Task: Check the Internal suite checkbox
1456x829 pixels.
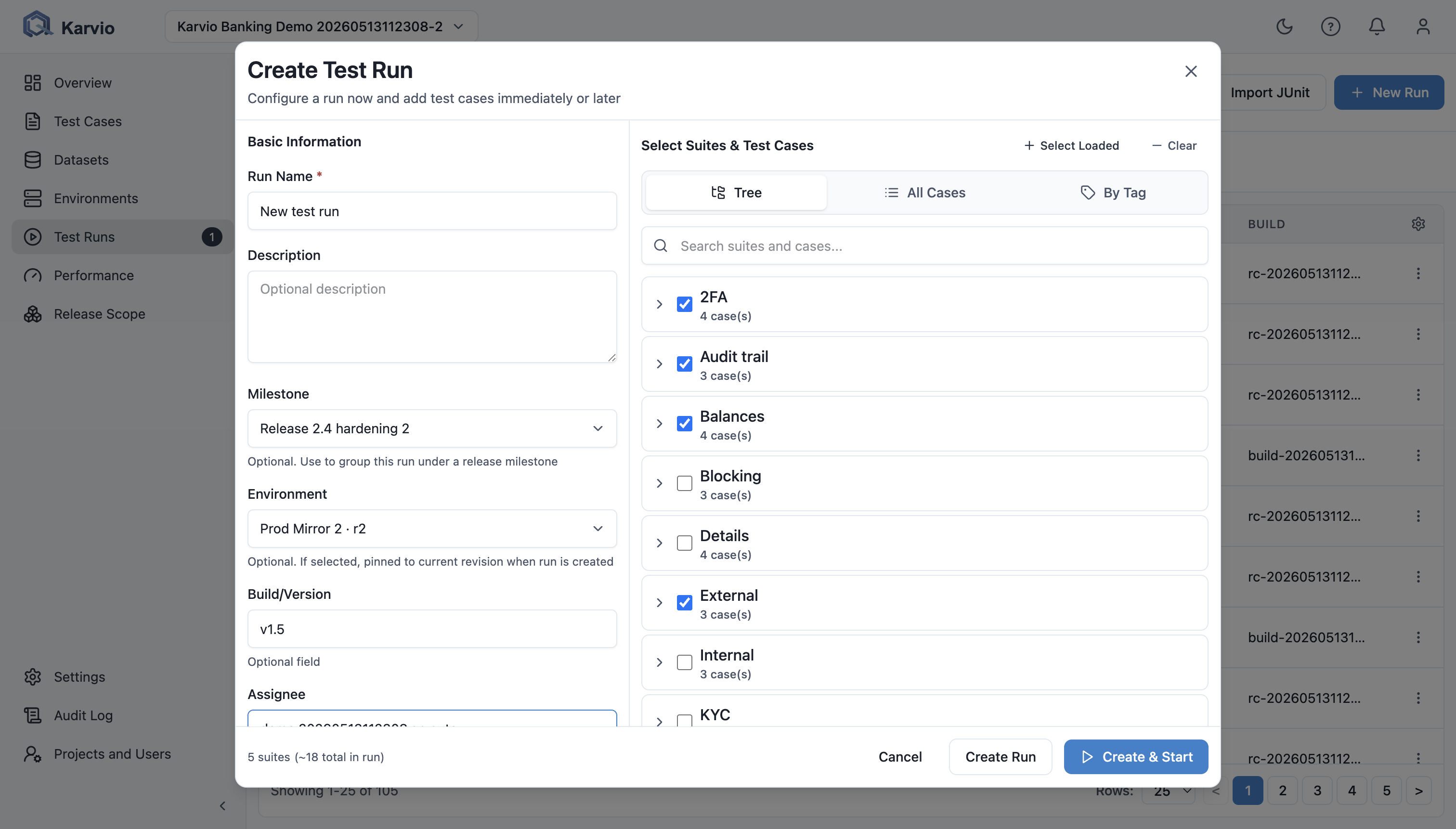Action: click(x=685, y=662)
